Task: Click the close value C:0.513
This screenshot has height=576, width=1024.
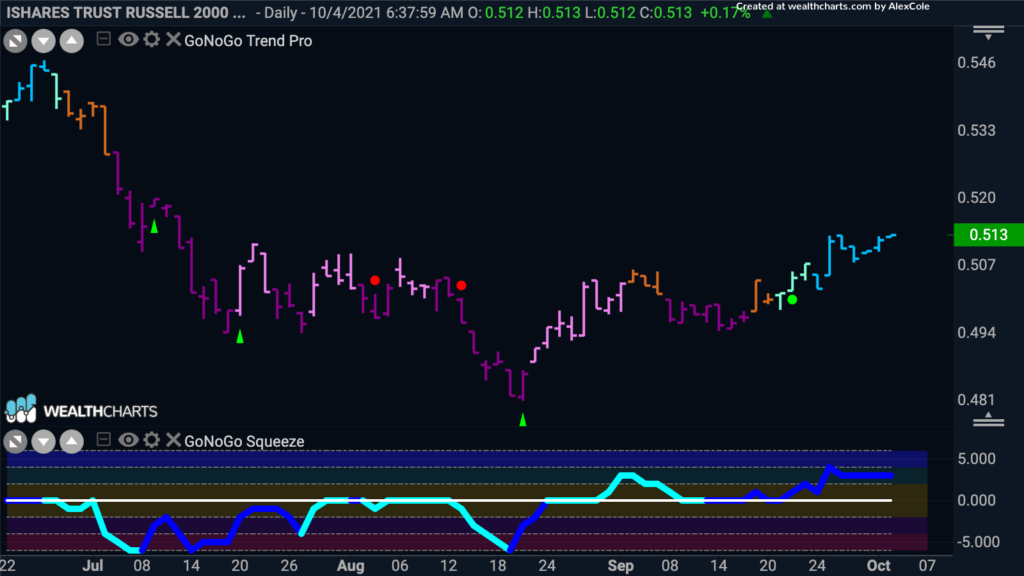Action: click(665, 12)
